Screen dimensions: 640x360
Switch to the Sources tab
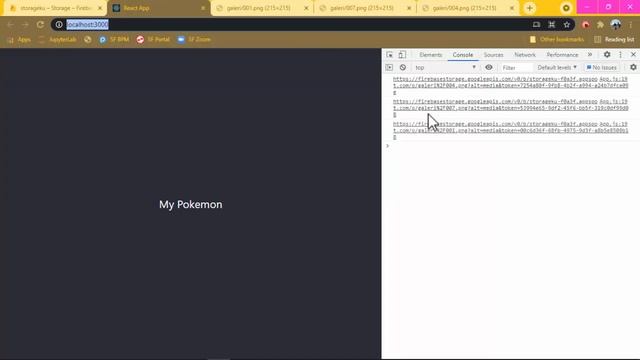pos(493,55)
